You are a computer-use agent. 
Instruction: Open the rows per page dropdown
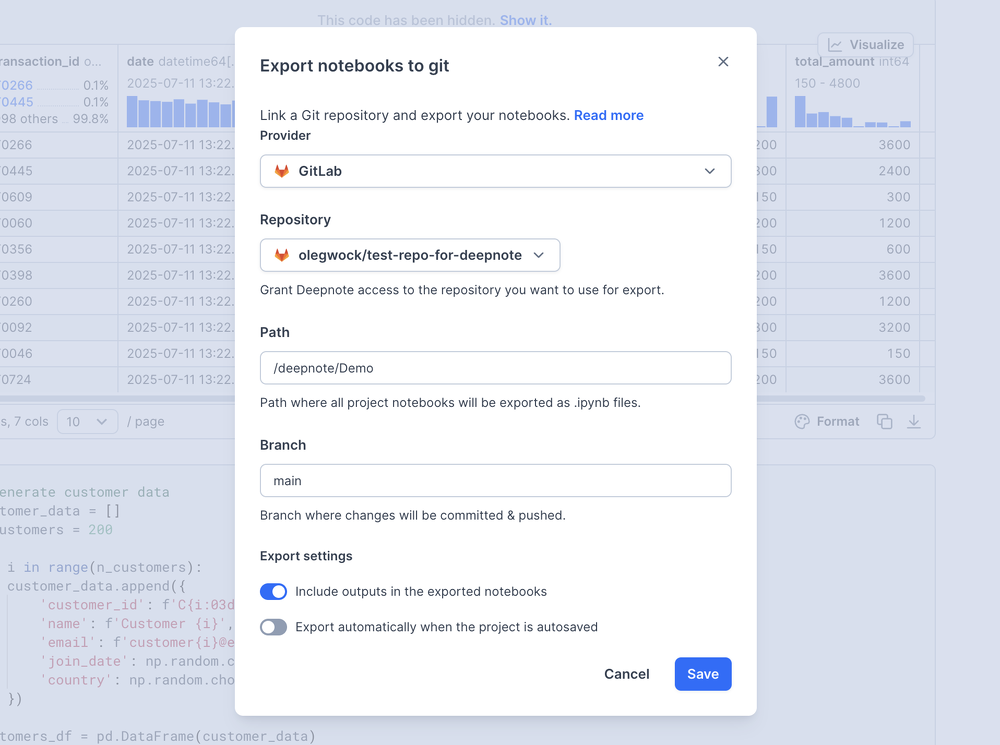tap(87, 422)
